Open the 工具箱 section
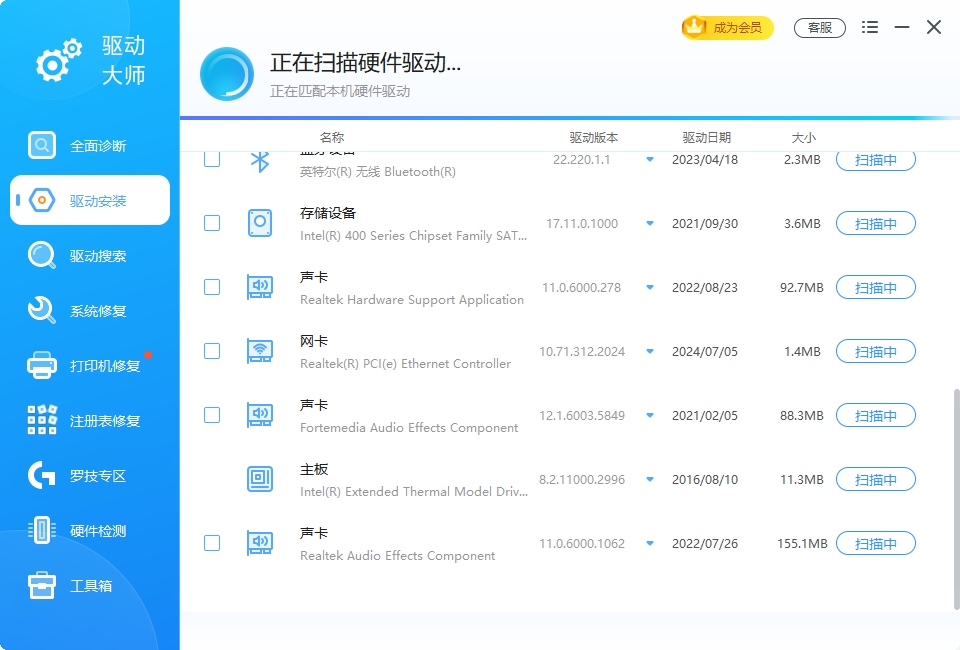Screen dimensions: 960x650 pyautogui.click(x=90, y=586)
